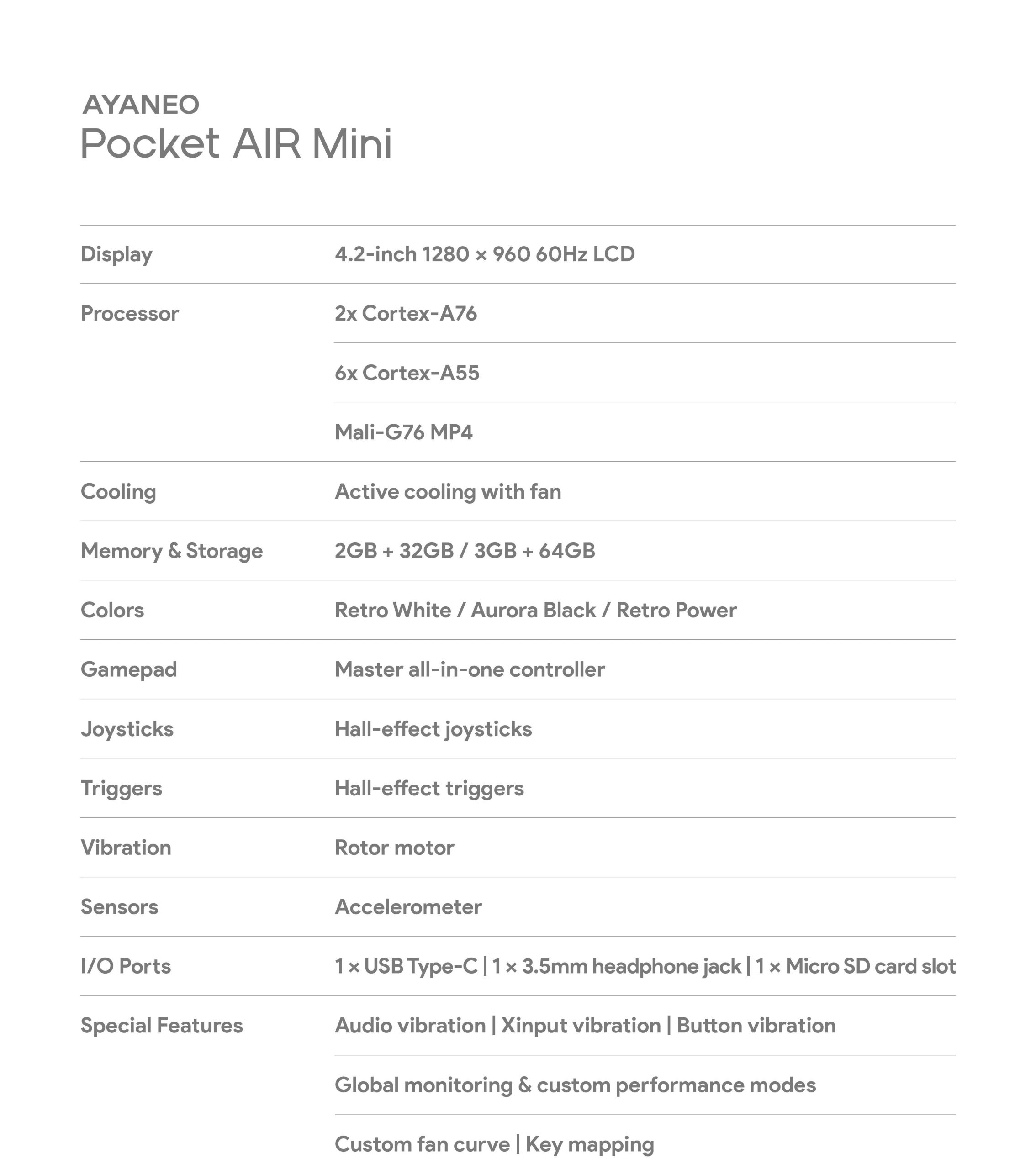Image resolution: width=1036 pixels, height=1169 pixels.
Task: Click the Active cooling with fan text
Action: pyautogui.click(x=447, y=491)
